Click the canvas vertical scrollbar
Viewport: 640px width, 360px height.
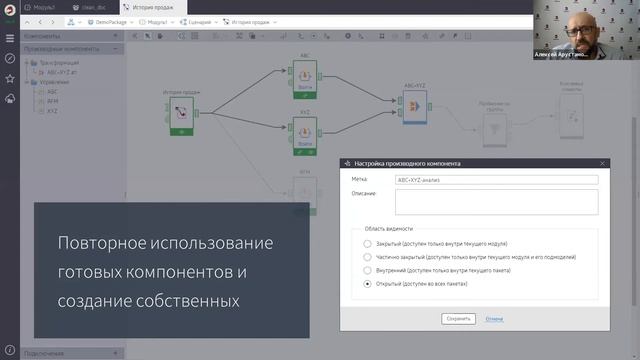634,212
